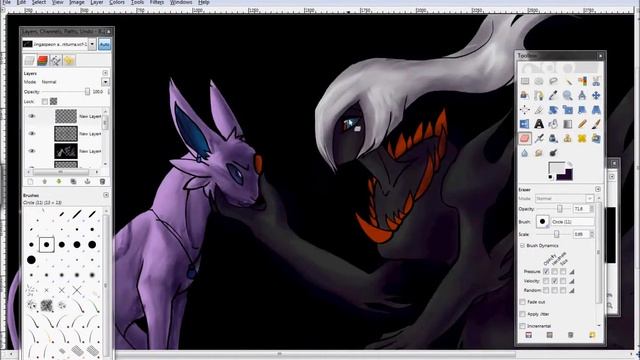Toggle the layer Lock alpha checkbox
Screen dimensions: 640x360
tap(53, 101)
